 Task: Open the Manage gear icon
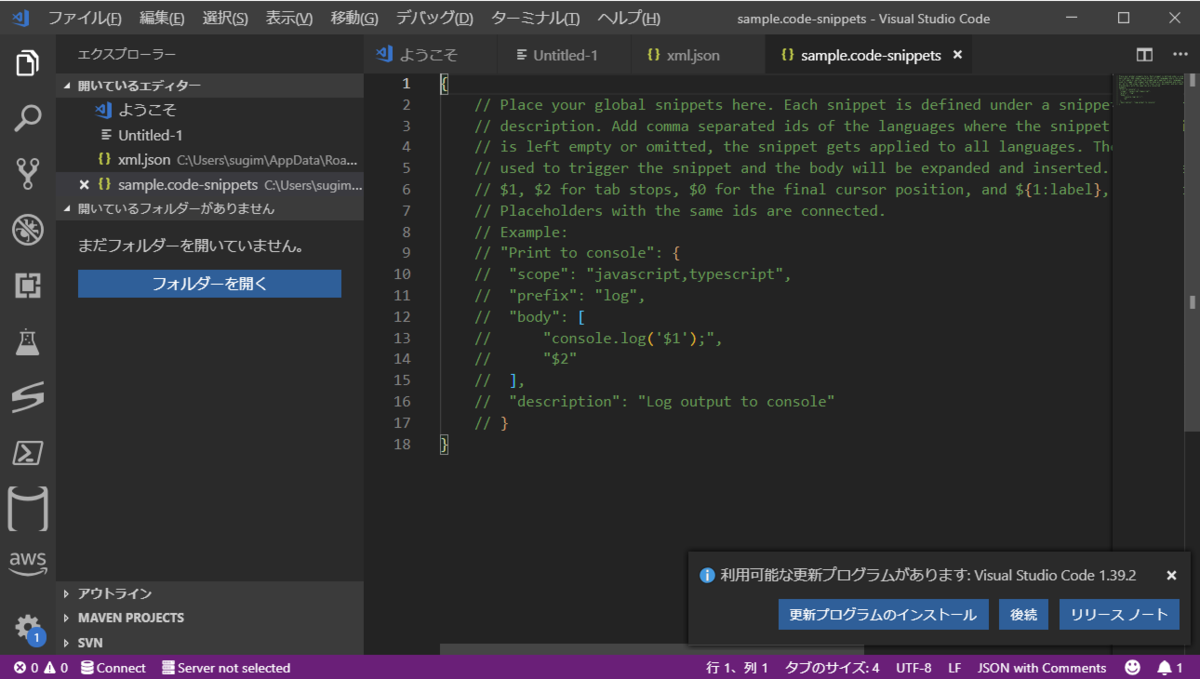click(27, 629)
